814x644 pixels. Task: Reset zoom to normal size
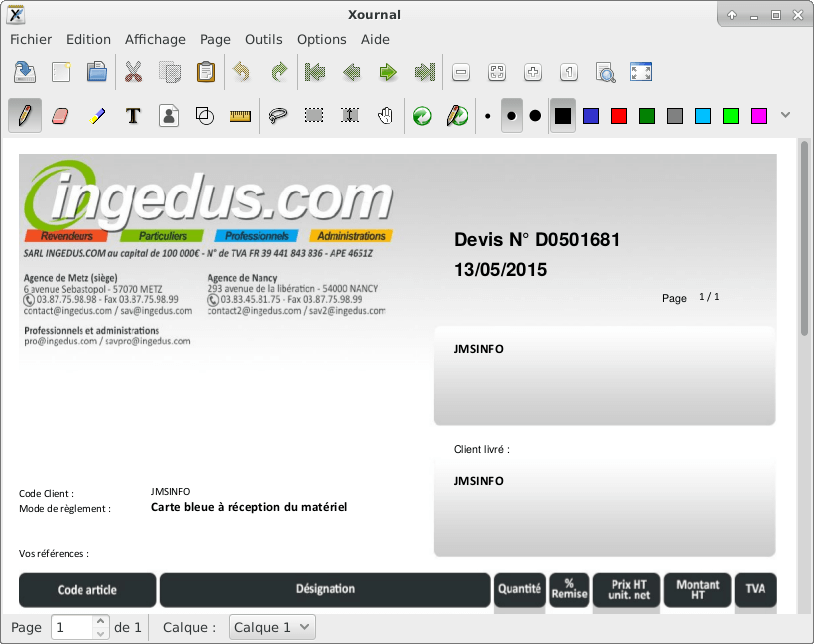(569, 72)
